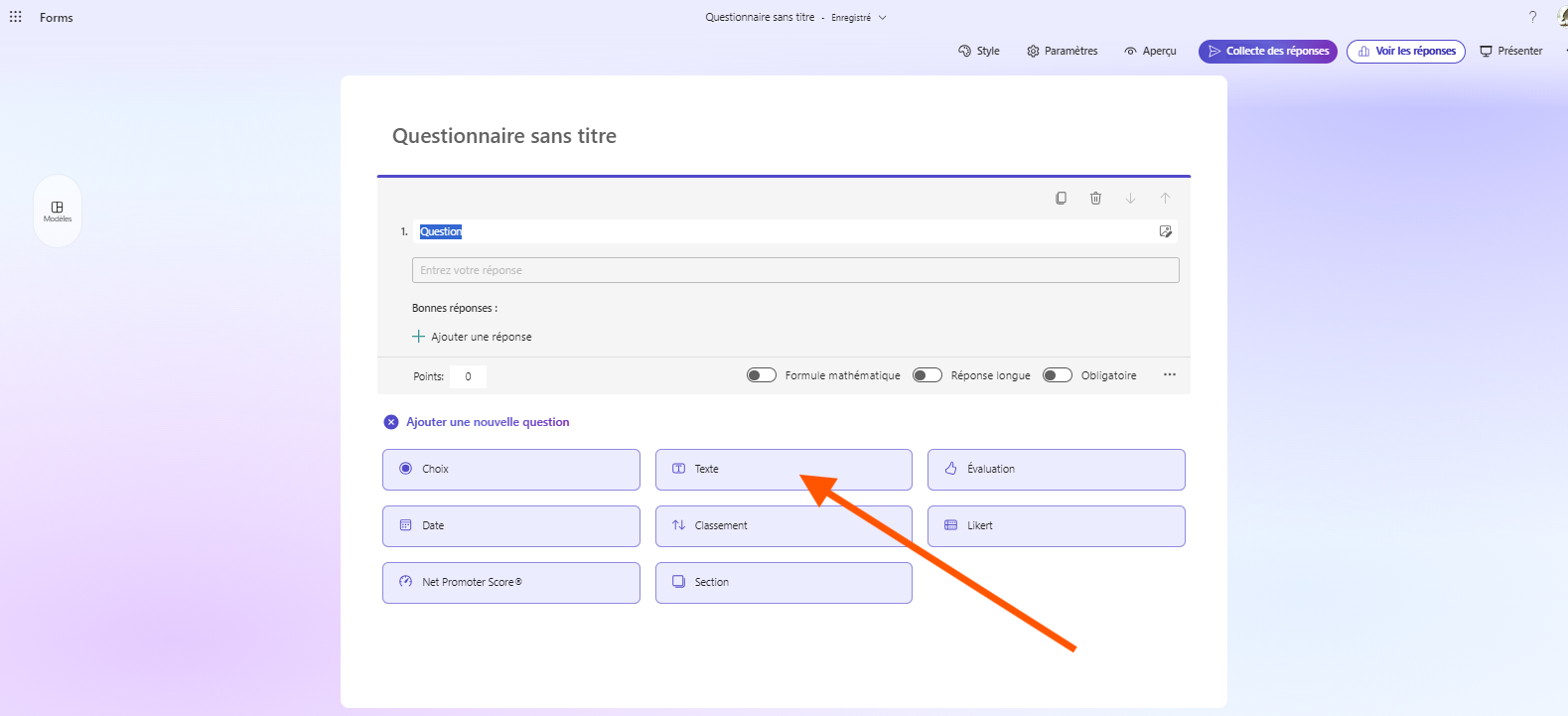Collapse the Ajouter une nouvelle question menu
The height and width of the screenshot is (716, 1568).
[391, 422]
